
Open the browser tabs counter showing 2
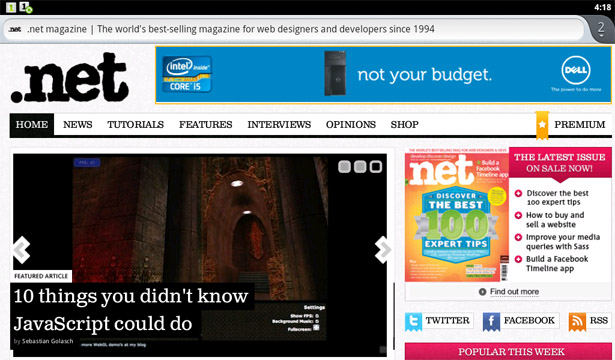point(601,28)
